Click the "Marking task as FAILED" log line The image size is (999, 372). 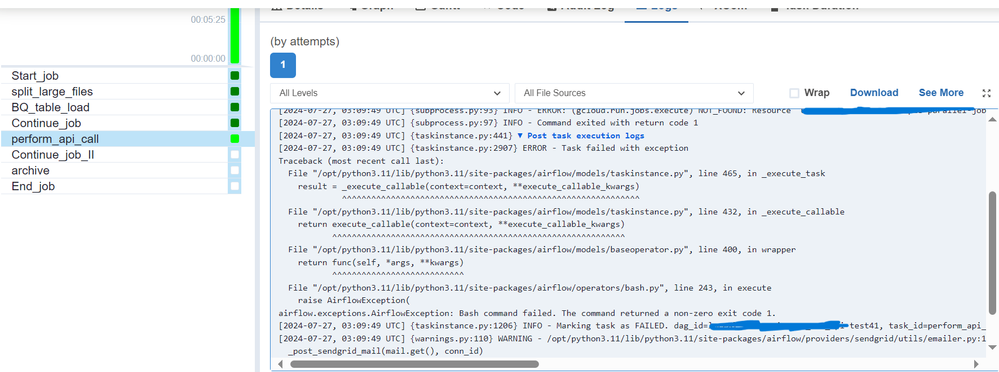(632, 326)
